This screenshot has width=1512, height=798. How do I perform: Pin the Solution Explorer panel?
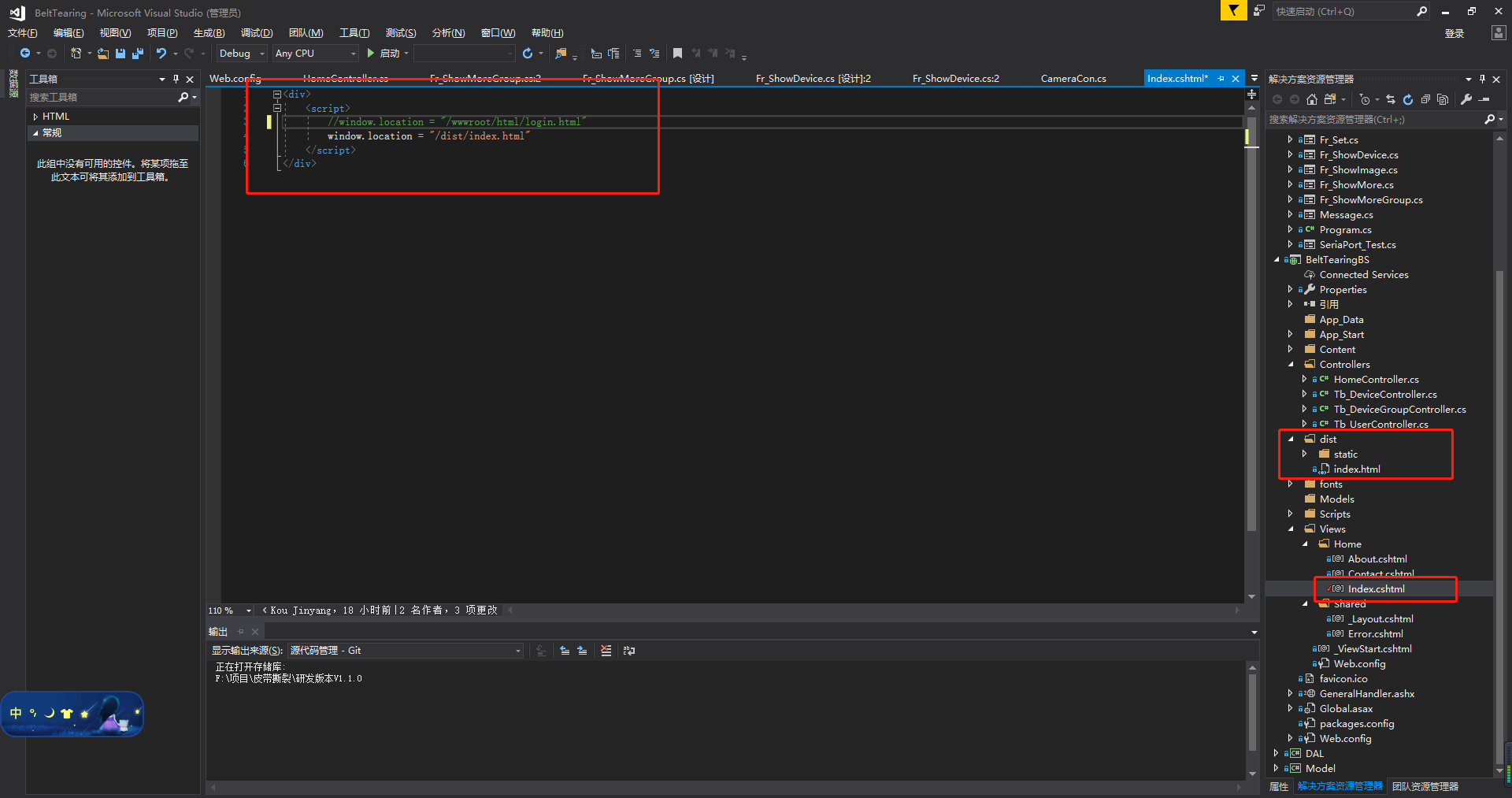pyautogui.click(x=1483, y=79)
